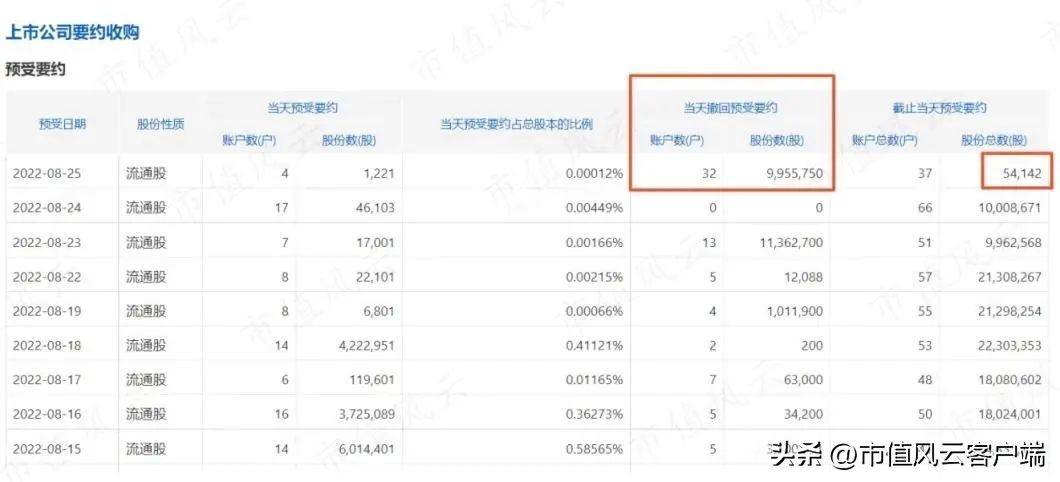Click 流通股 in the 2022-08-22 row
This screenshot has width=1060, height=482.
145,276
